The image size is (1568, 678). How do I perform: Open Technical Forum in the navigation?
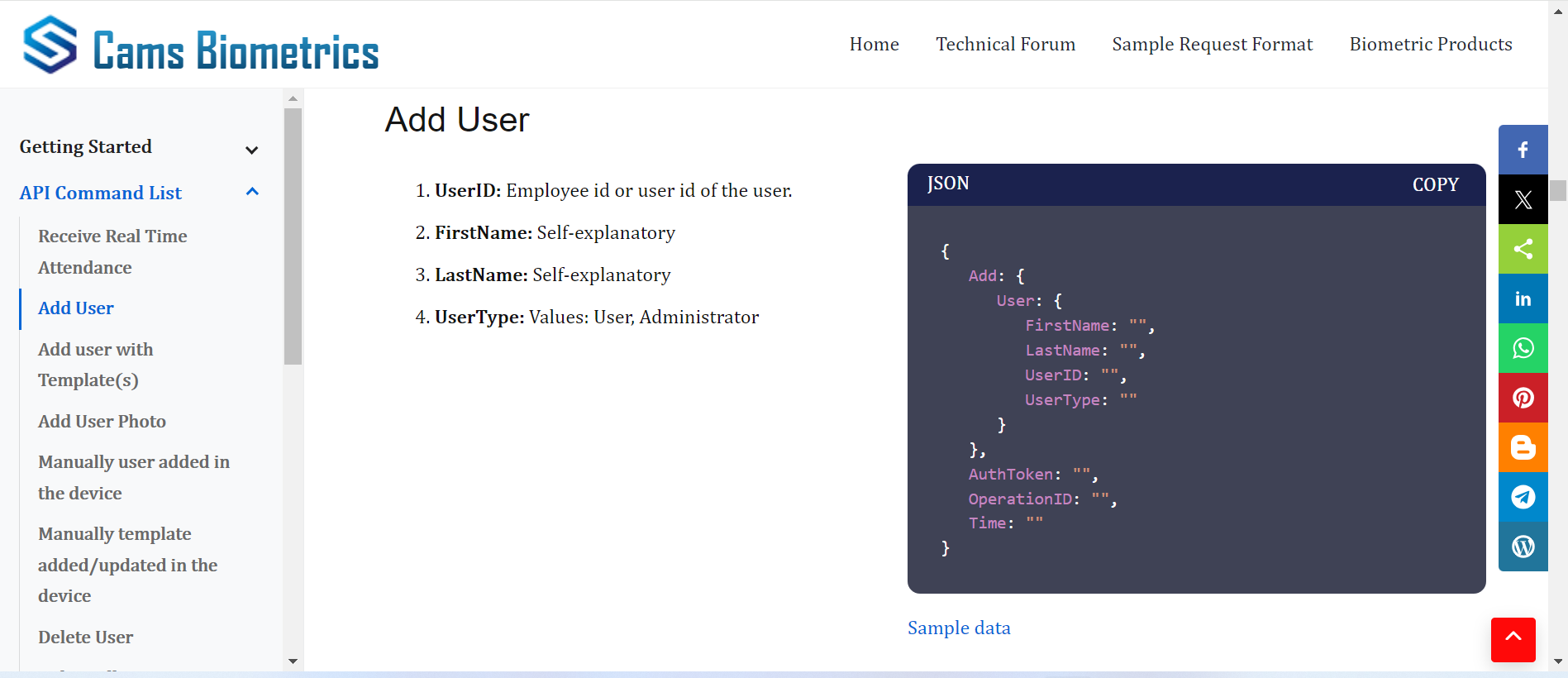1005,45
